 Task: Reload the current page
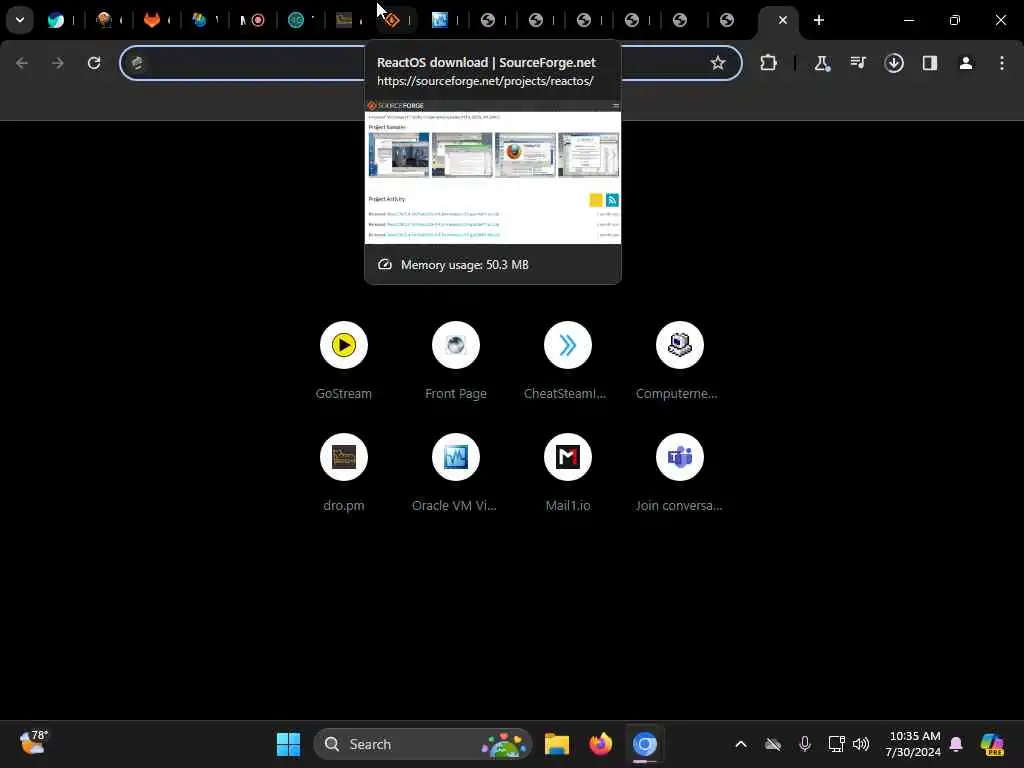94,63
